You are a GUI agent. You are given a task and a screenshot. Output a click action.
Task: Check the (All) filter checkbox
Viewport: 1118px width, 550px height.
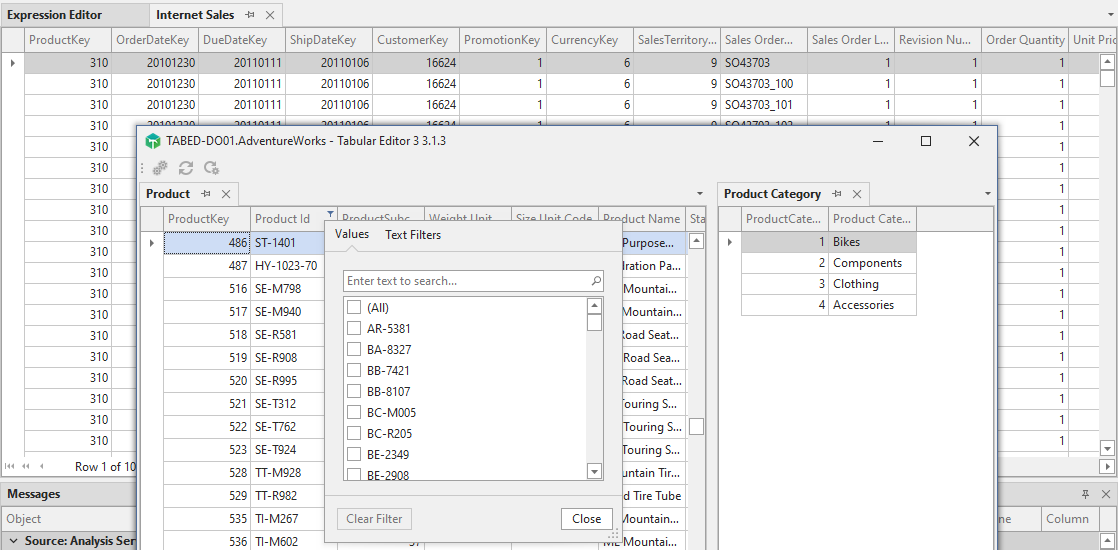click(x=354, y=307)
